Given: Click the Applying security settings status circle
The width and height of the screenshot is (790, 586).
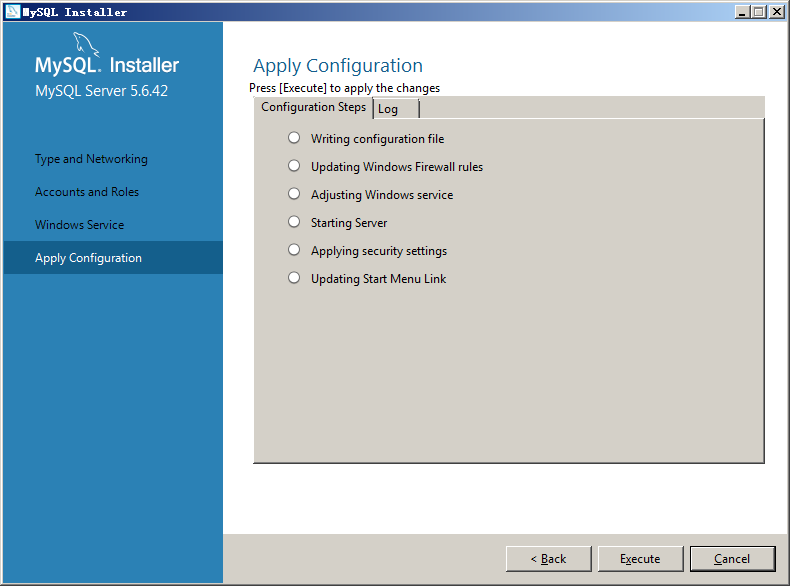Looking at the screenshot, I should click(294, 249).
